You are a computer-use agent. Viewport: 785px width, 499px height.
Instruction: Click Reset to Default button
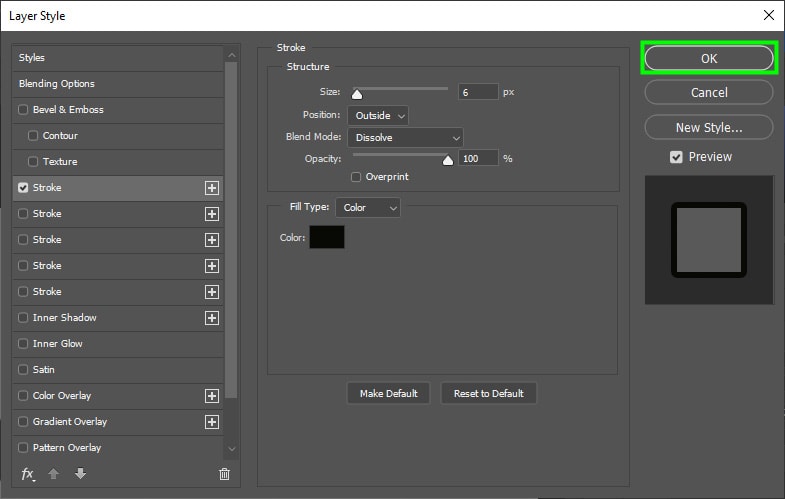tap(489, 393)
